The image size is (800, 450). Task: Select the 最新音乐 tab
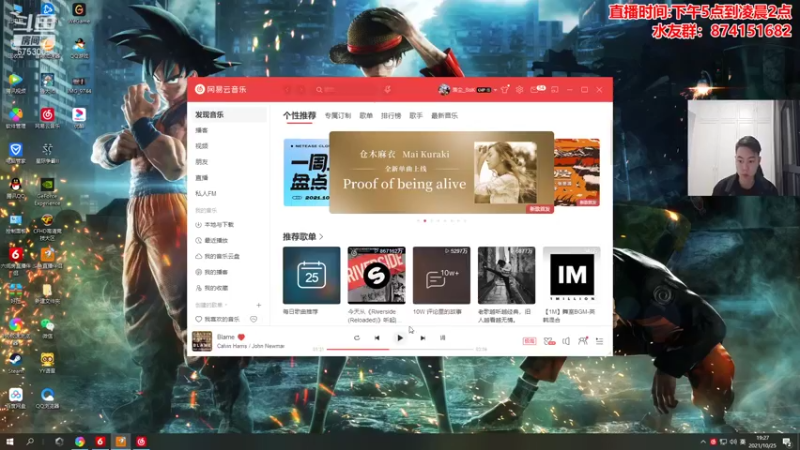(444, 116)
